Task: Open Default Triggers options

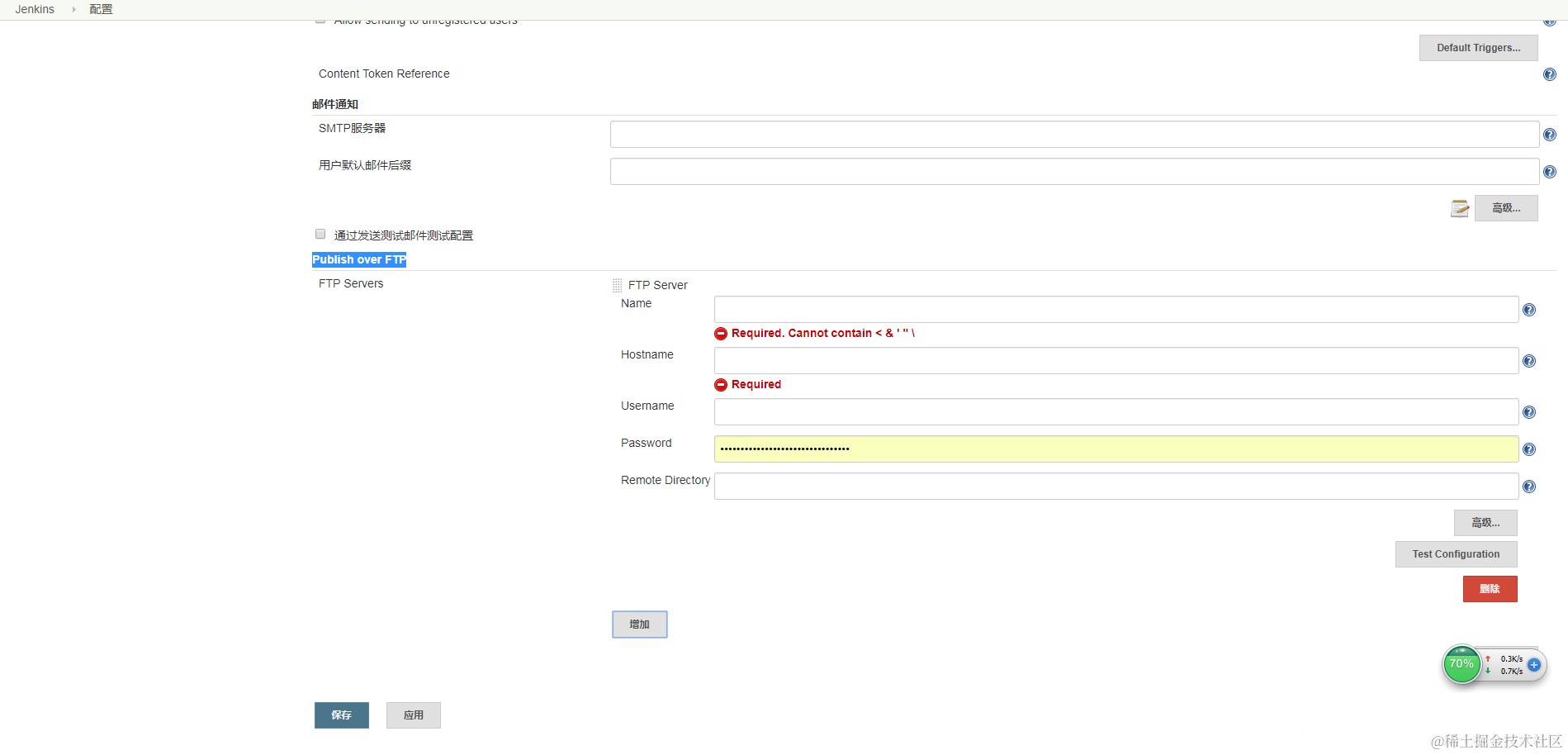Action: 1478,48
